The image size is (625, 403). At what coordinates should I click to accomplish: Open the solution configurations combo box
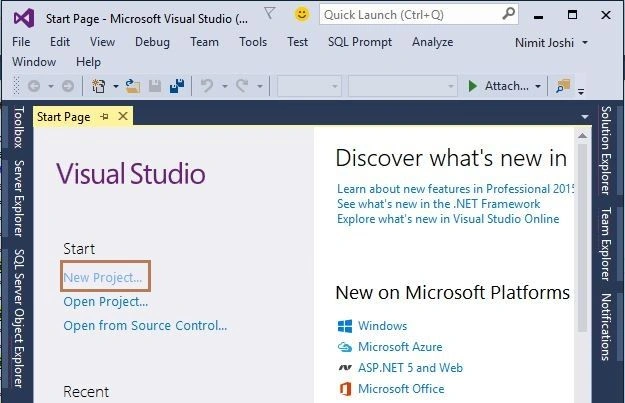tap(309, 86)
